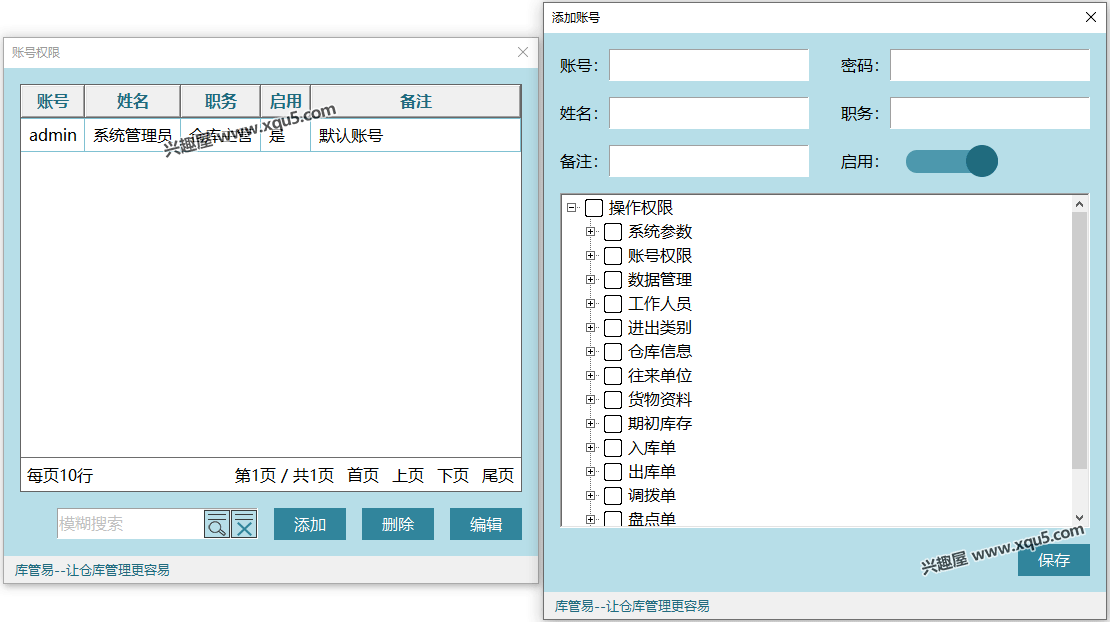
Task: Select the 盘点单 tree item
Action: 652,519
